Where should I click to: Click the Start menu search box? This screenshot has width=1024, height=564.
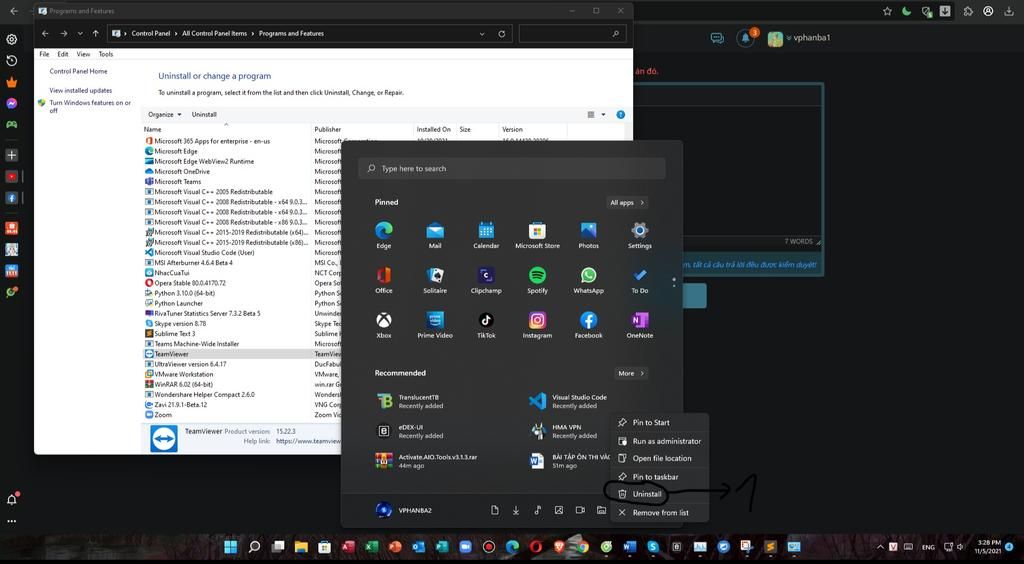click(511, 168)
